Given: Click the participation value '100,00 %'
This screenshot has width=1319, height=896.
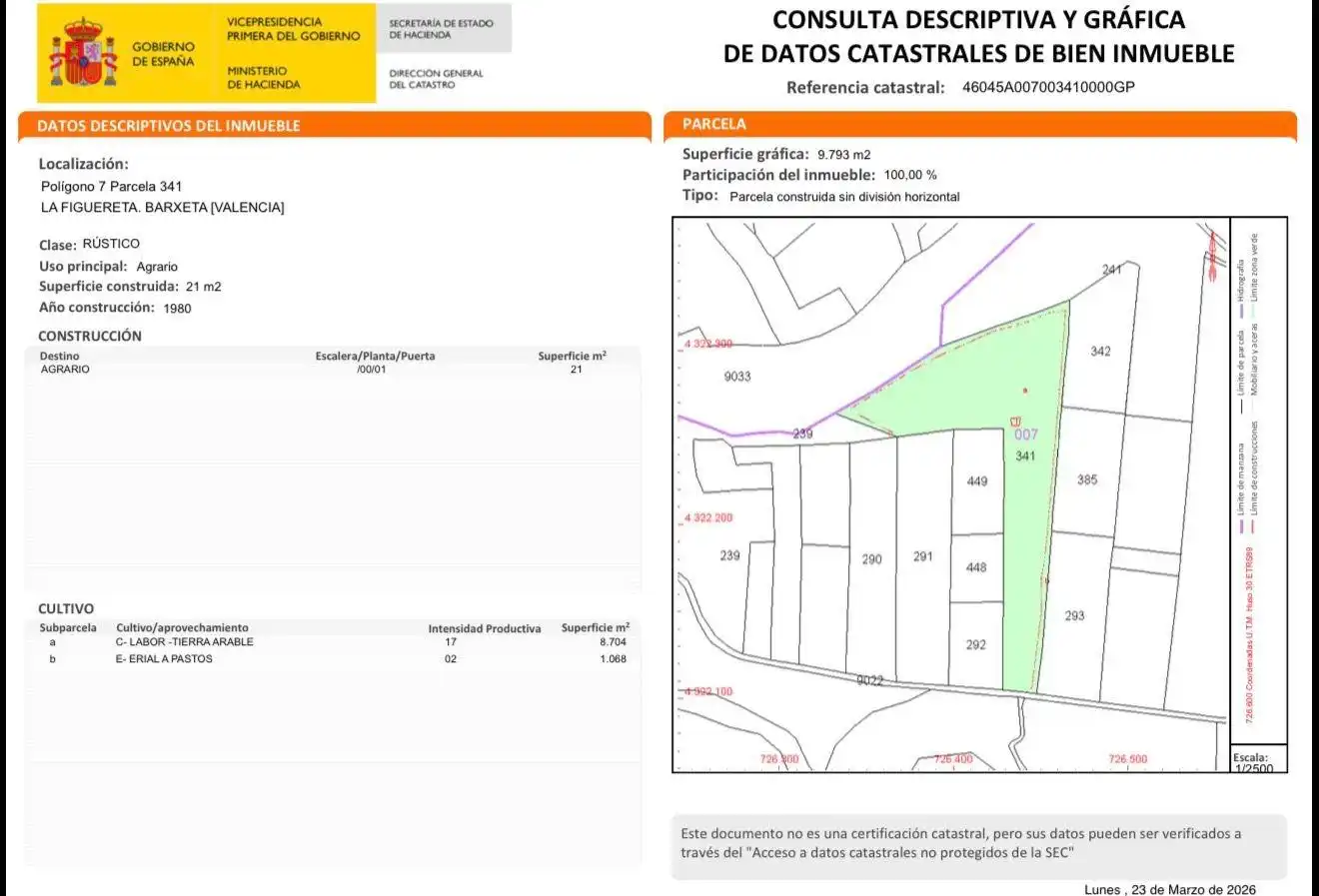Looking at the screenshot, I should (910, 175).
